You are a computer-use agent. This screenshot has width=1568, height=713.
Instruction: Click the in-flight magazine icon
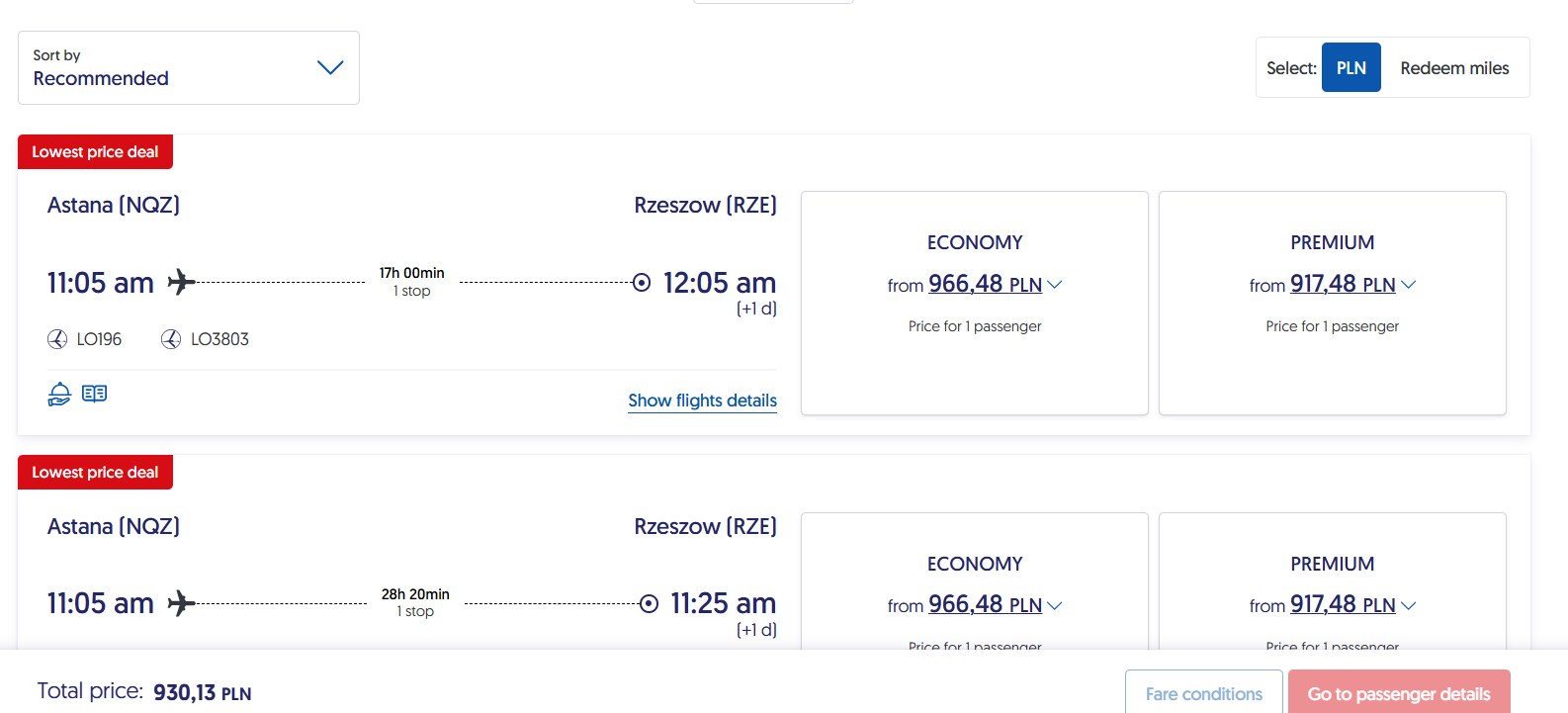coord(95,394)
